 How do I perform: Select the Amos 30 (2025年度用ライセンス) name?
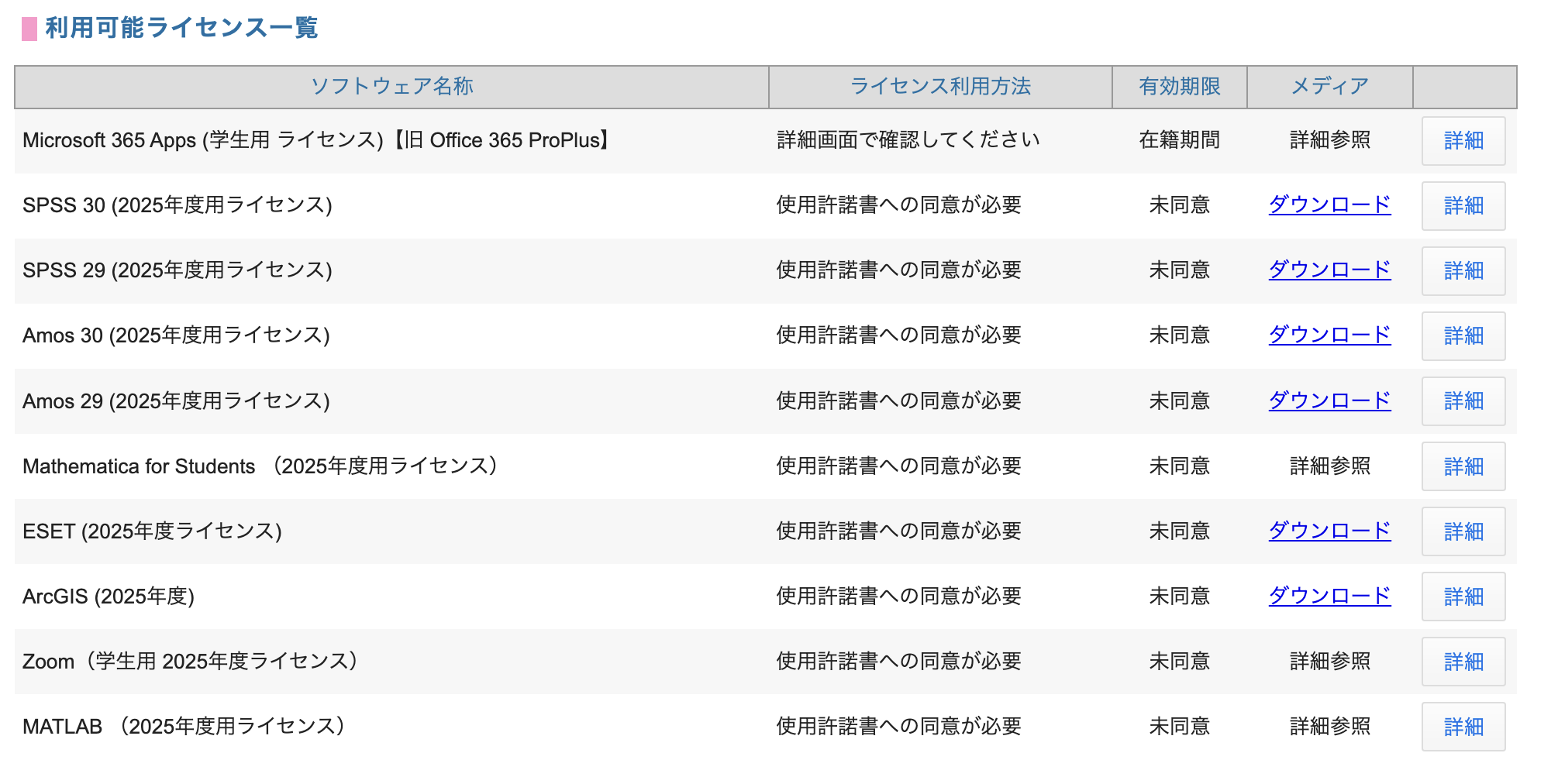pos(176,335)
